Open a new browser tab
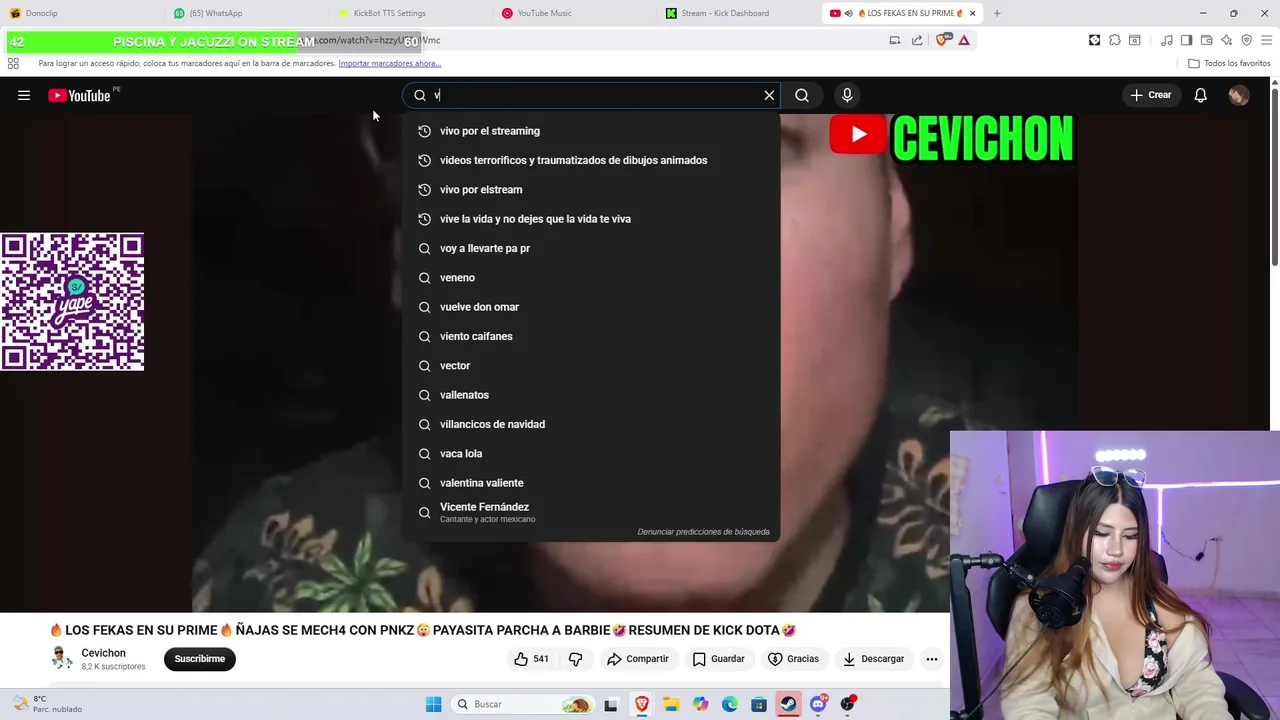Viewport: 1280px width, 720px height. tap(997, 13)
